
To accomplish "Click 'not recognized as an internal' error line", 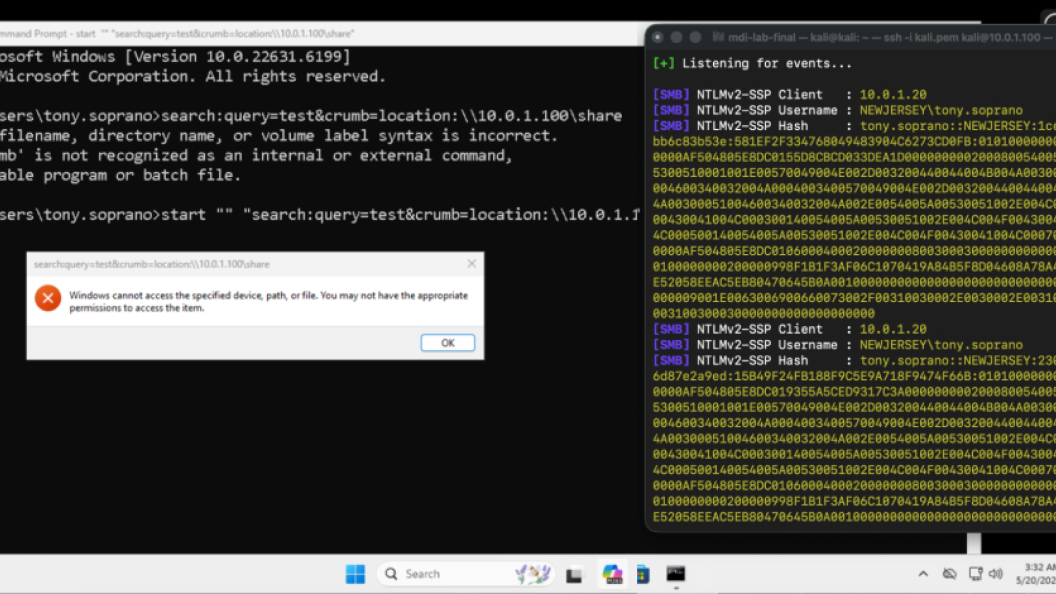I will pyautogui.click(x=256, y=156).
